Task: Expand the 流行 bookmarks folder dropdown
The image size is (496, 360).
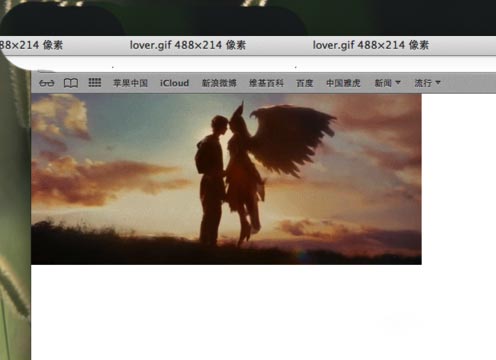Action: click(x=427, y=83)
